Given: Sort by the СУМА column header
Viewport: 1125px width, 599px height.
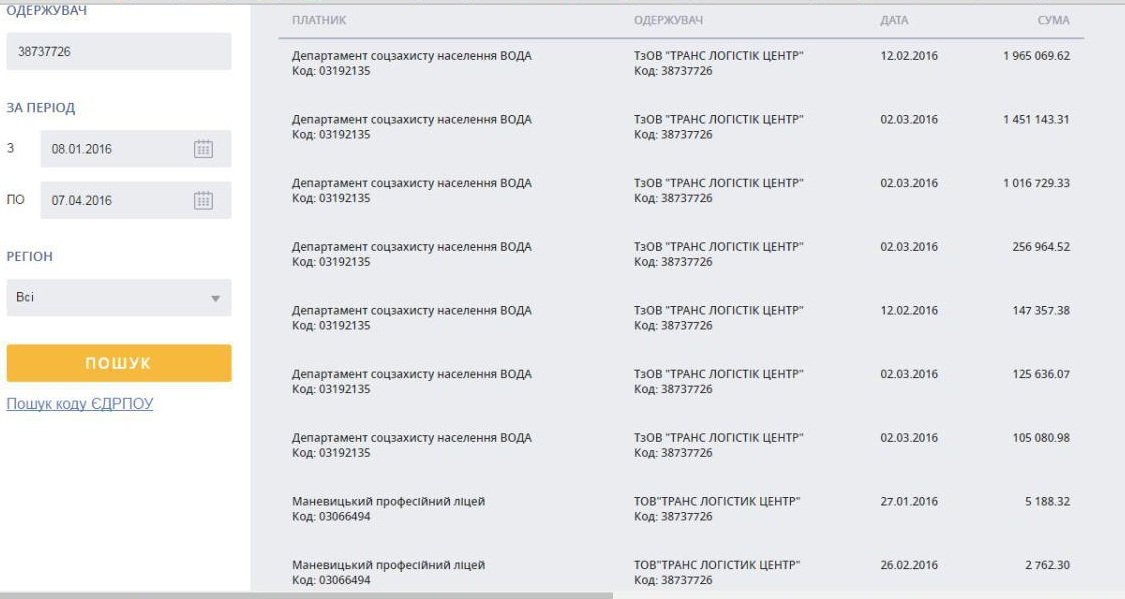Looking at the screenshot, I should point(1053,21).
